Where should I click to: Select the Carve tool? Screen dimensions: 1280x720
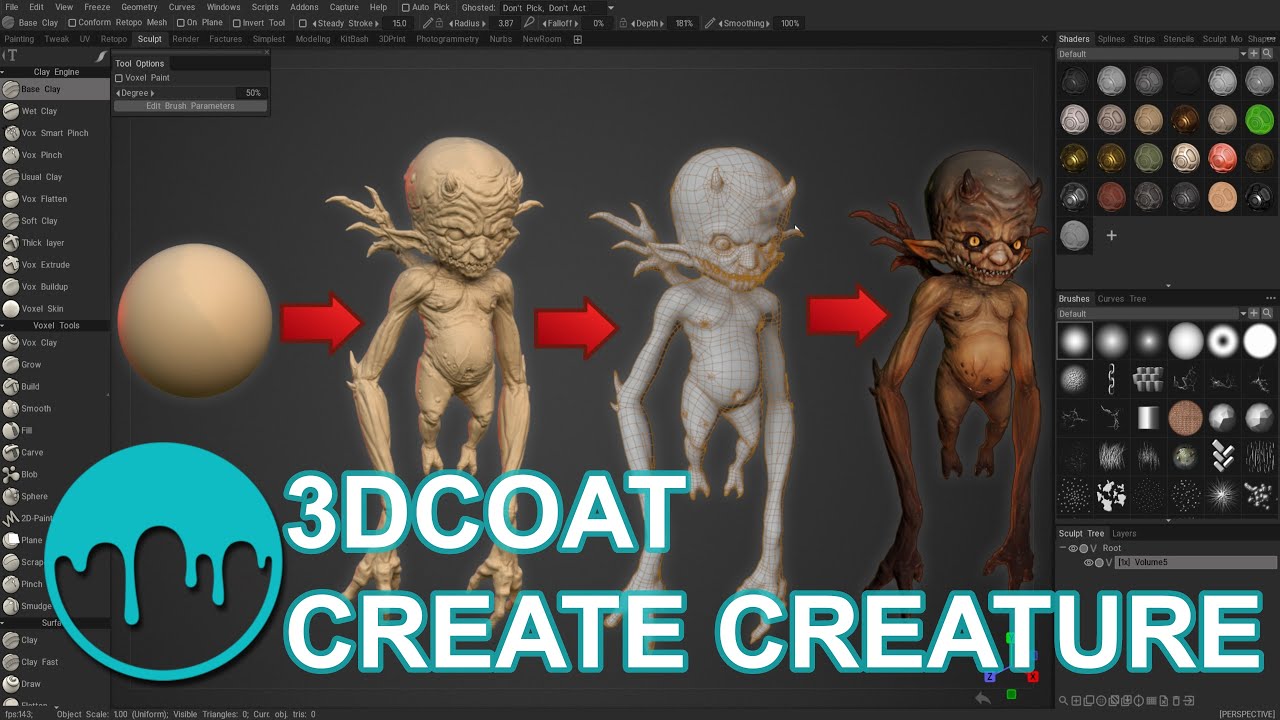point(55,453)
